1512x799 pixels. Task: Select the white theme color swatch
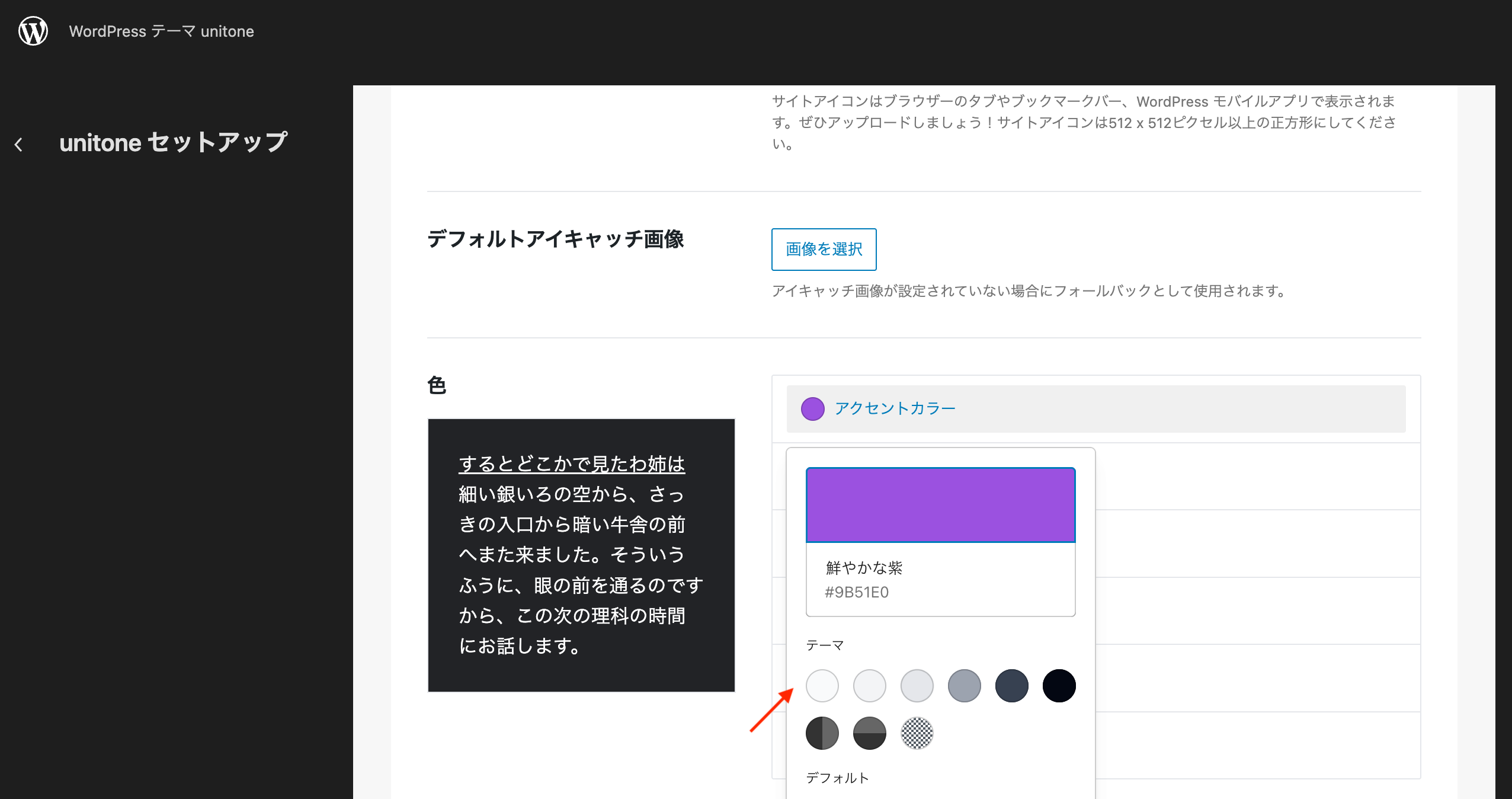click(822, 686)
